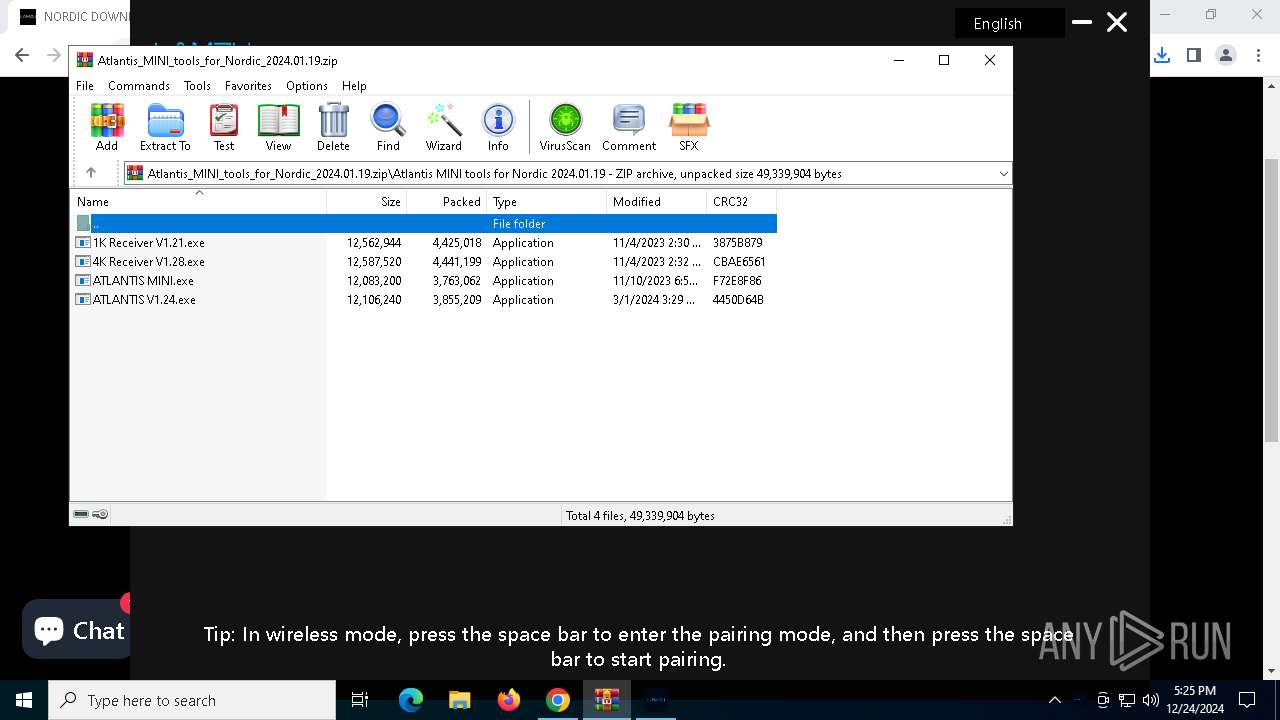
Task: Open the Favorites menu
Action: pos(248,86)
